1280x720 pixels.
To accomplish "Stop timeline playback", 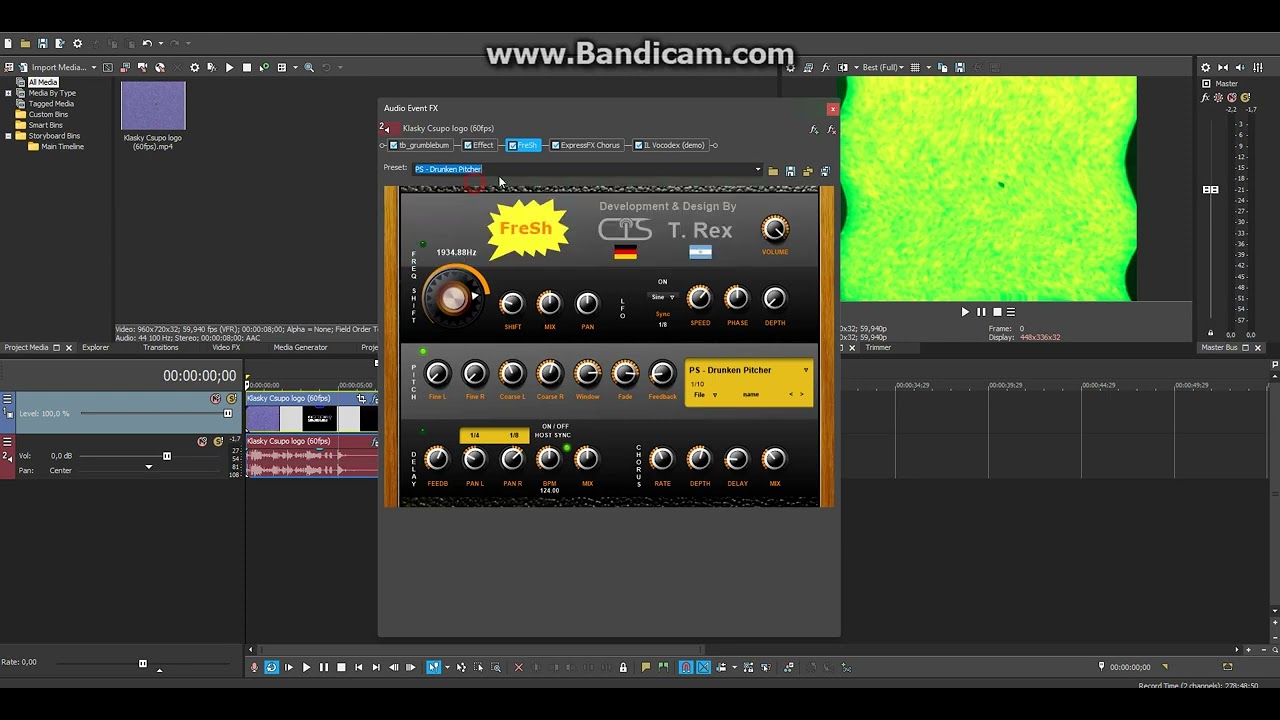I will coord(341,667).
